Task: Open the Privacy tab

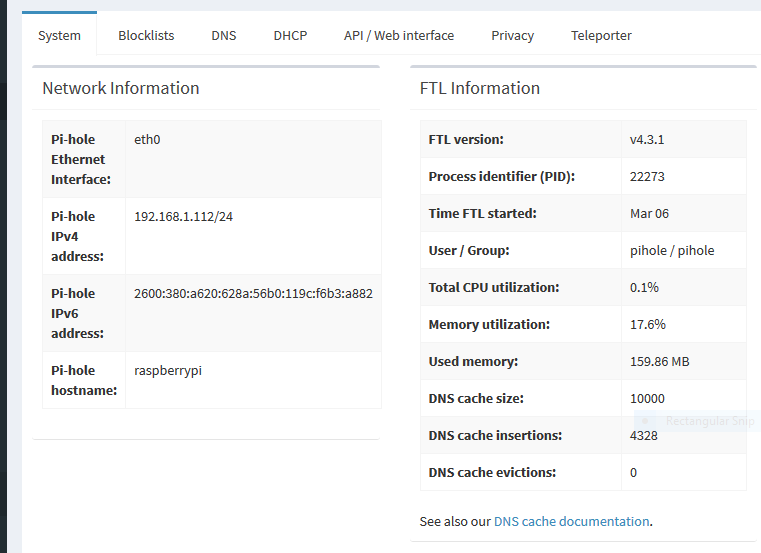Action: (x=513, y=35)
